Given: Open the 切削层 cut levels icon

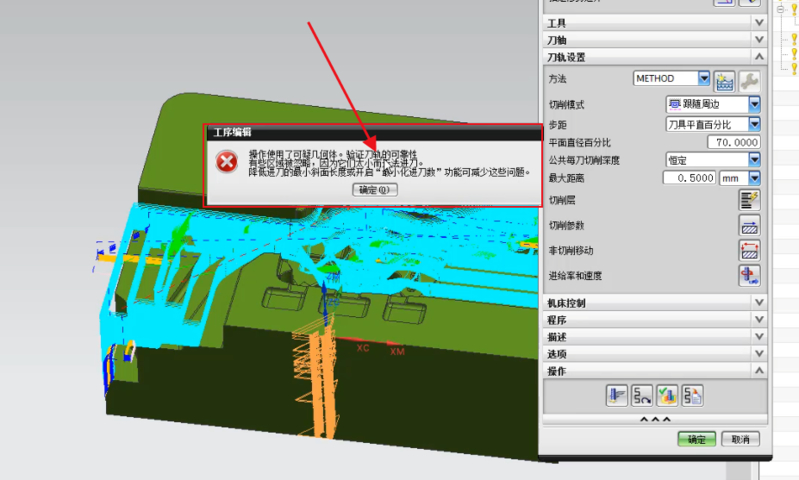Looking at the screenshot, I should click(x=749, y=200).
